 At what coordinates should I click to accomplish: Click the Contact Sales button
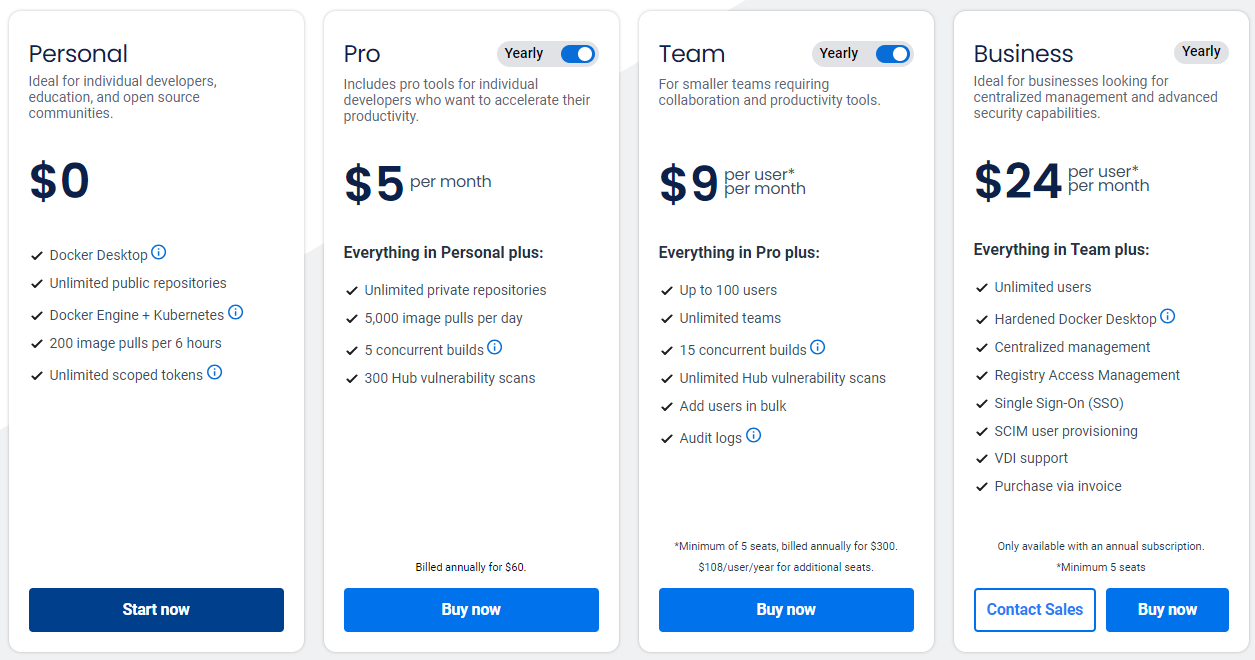1035,610
